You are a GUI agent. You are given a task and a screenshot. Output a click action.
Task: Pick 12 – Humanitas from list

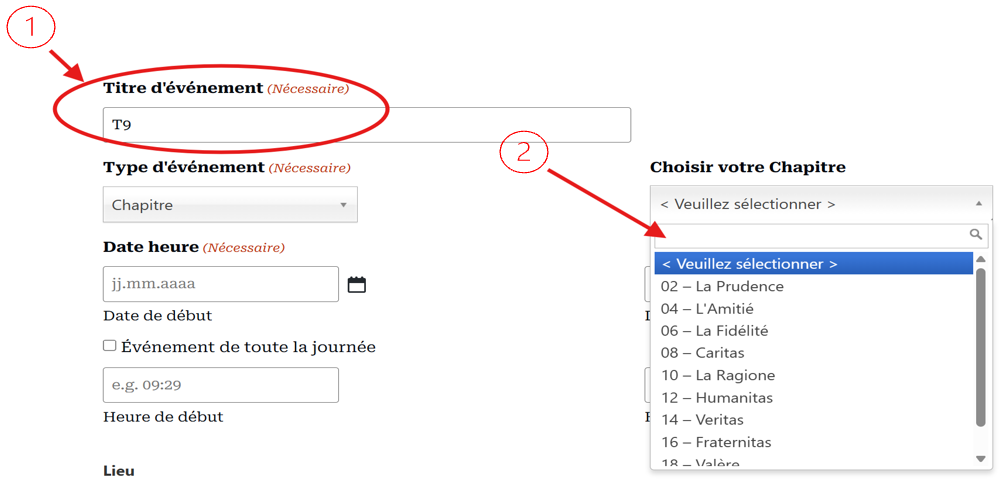pyautogui.click(x=716, y=398)
